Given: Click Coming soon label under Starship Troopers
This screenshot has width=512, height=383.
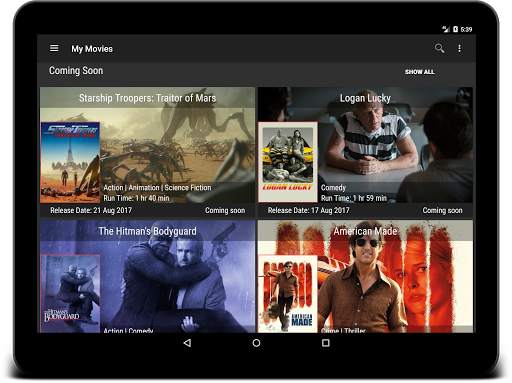Looking at the screenshot, I should pyautogui.click(x=225, y=210).
